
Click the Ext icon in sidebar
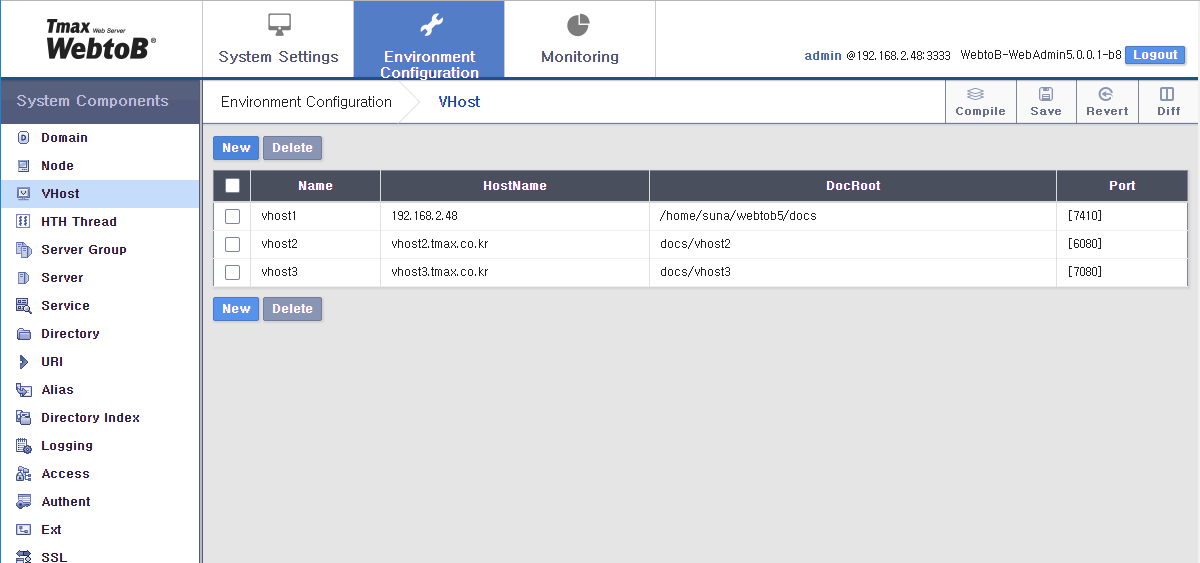[x=23, y=530]
